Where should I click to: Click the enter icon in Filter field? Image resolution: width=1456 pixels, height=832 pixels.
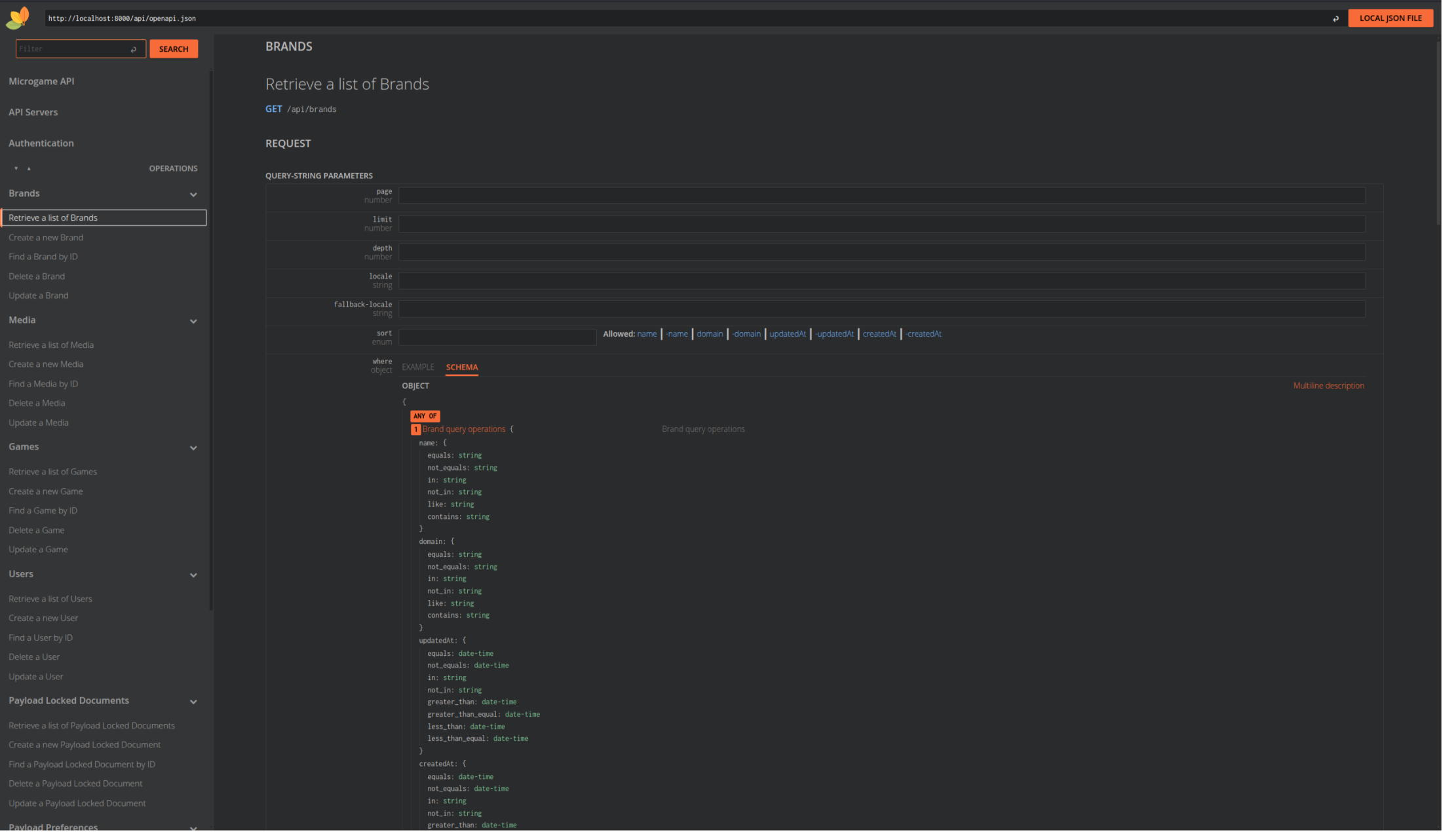(134, 49)
